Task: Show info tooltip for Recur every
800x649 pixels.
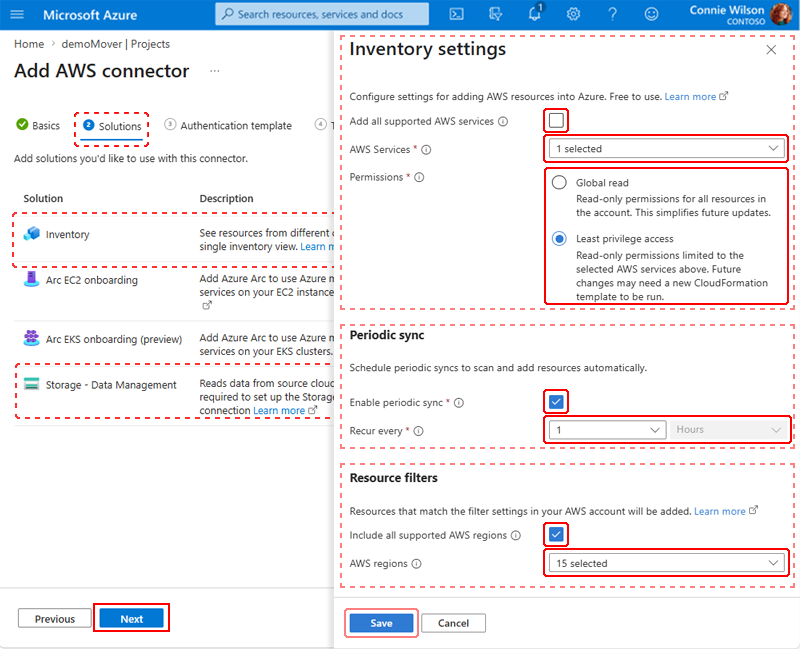Action: (418, 431)
